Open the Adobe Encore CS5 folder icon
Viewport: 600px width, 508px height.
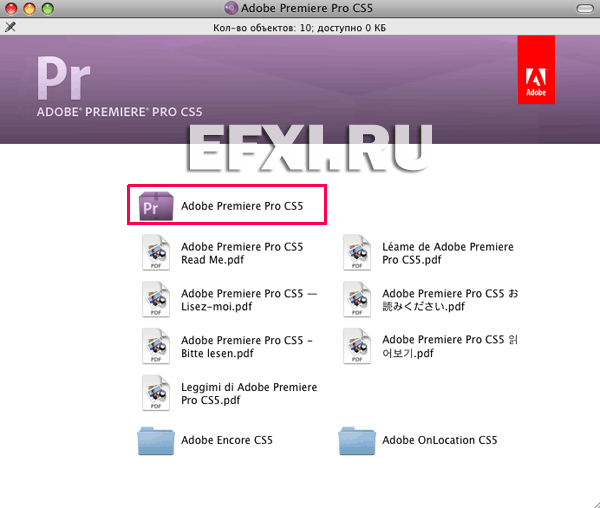pyautogui.click(x=156, y=441)
